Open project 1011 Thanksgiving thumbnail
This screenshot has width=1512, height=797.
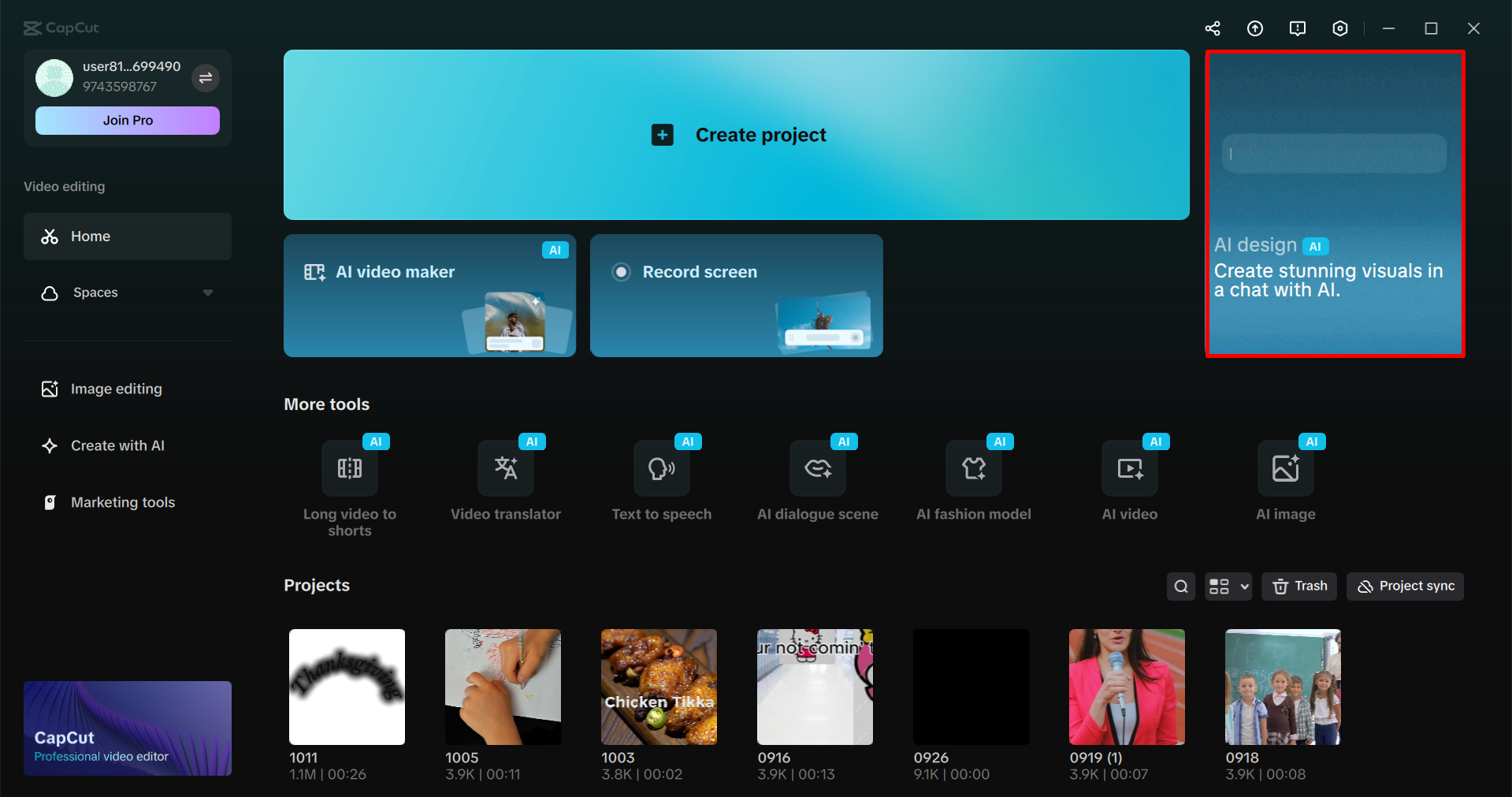347,687
